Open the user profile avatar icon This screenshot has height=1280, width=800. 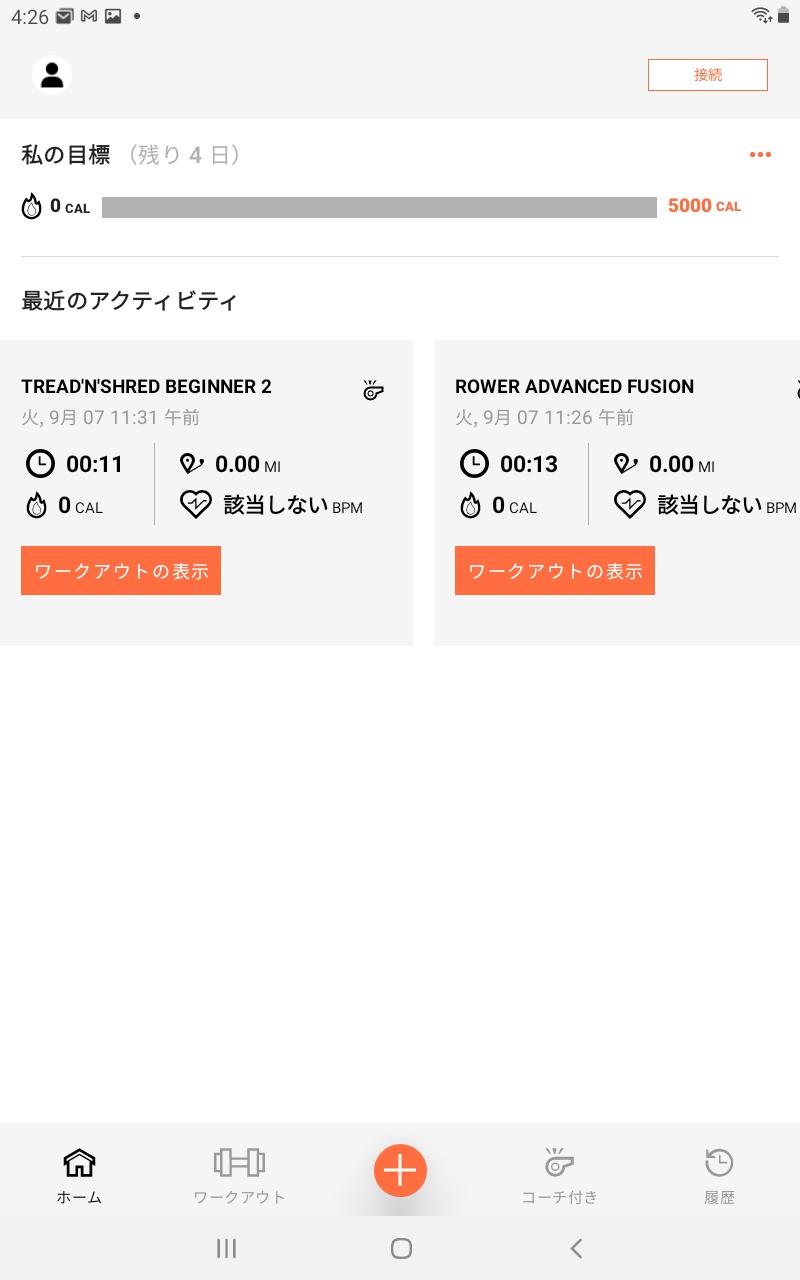point(52,75)
